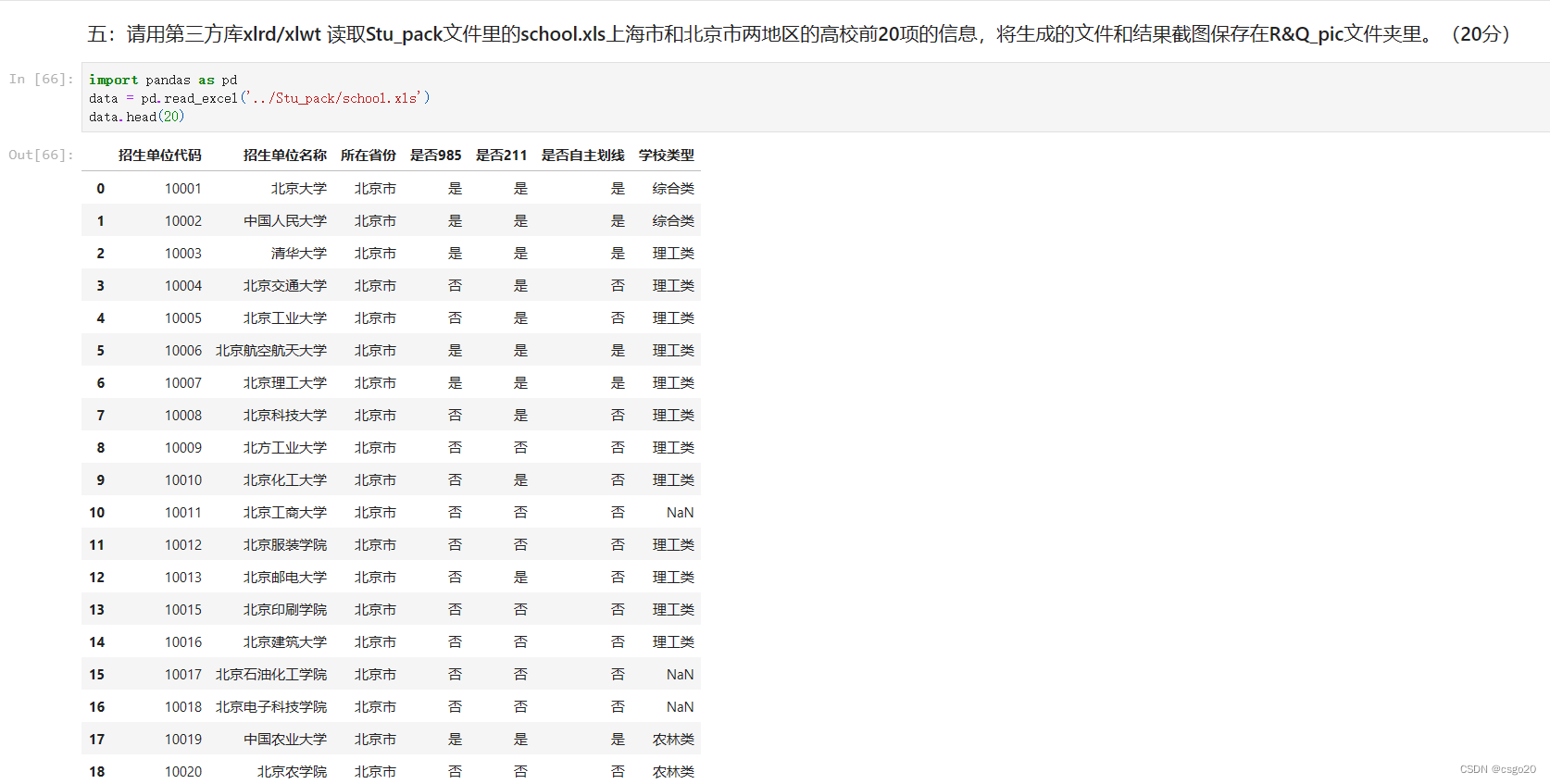The height and width of the screenshot is (784, 1550).
Task: Click 农林类 in the 中国农业大学 row
Action: point(673,740)
